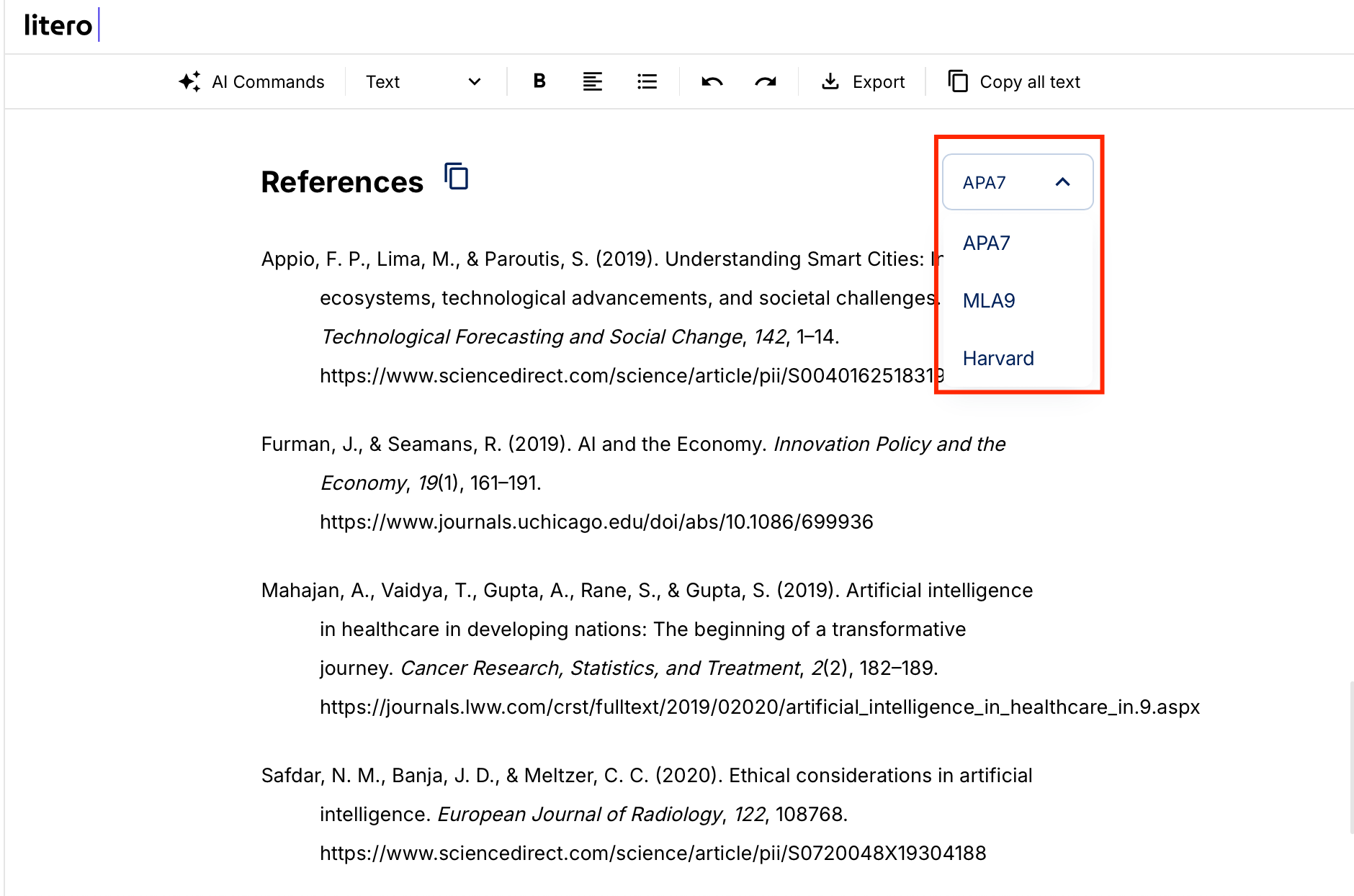1354x896 pixels.
Task: Click the Copy all text icon
Action: [958, 81]
